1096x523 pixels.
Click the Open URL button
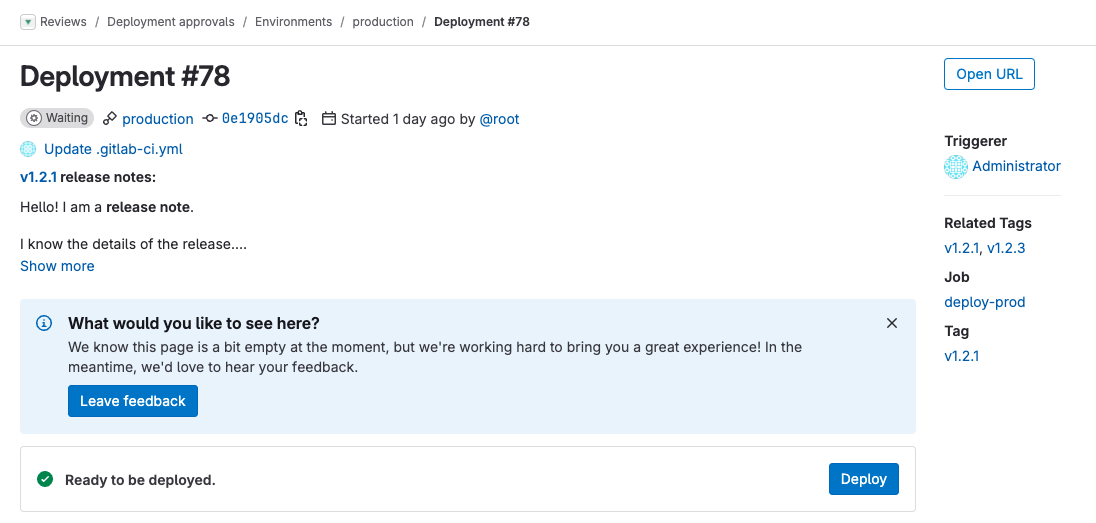(x=989, y=74)
